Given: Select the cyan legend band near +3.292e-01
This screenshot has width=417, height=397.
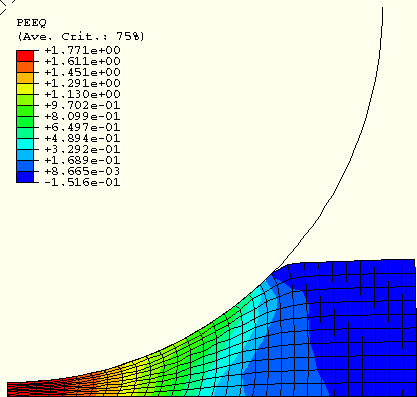Looking at the screenshot, I should [25, 144].
